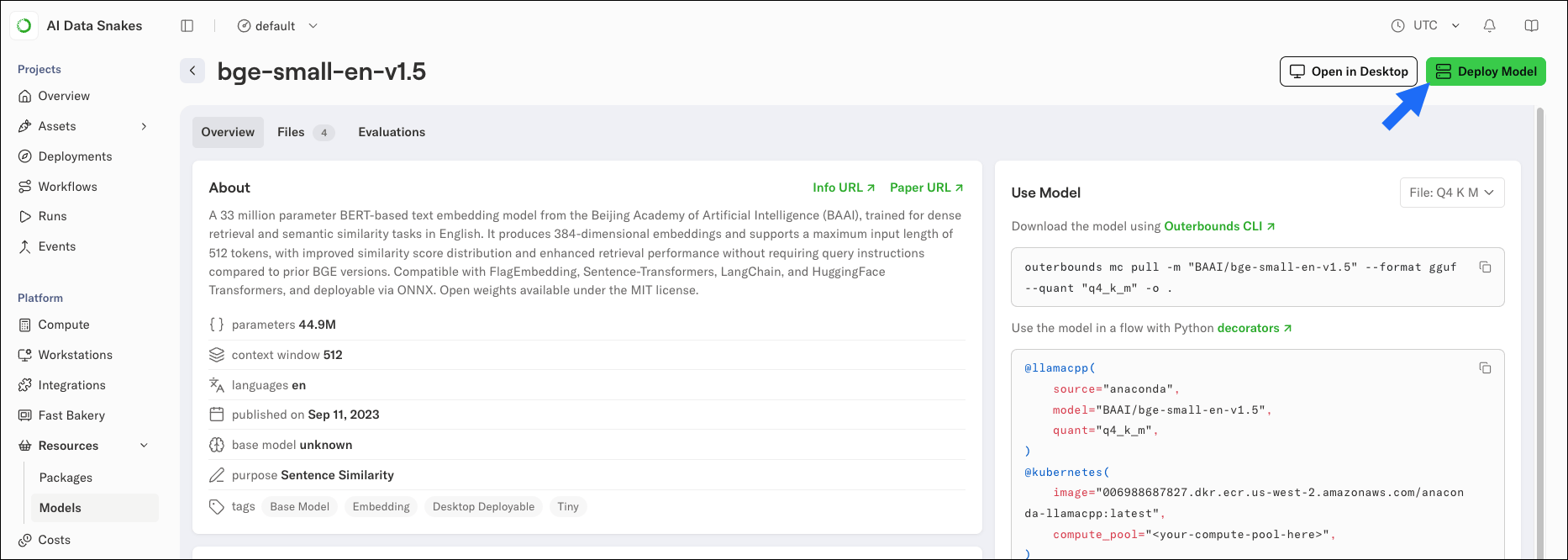
Task: Open the Info URL link
Action: click(x=844, y=188)
